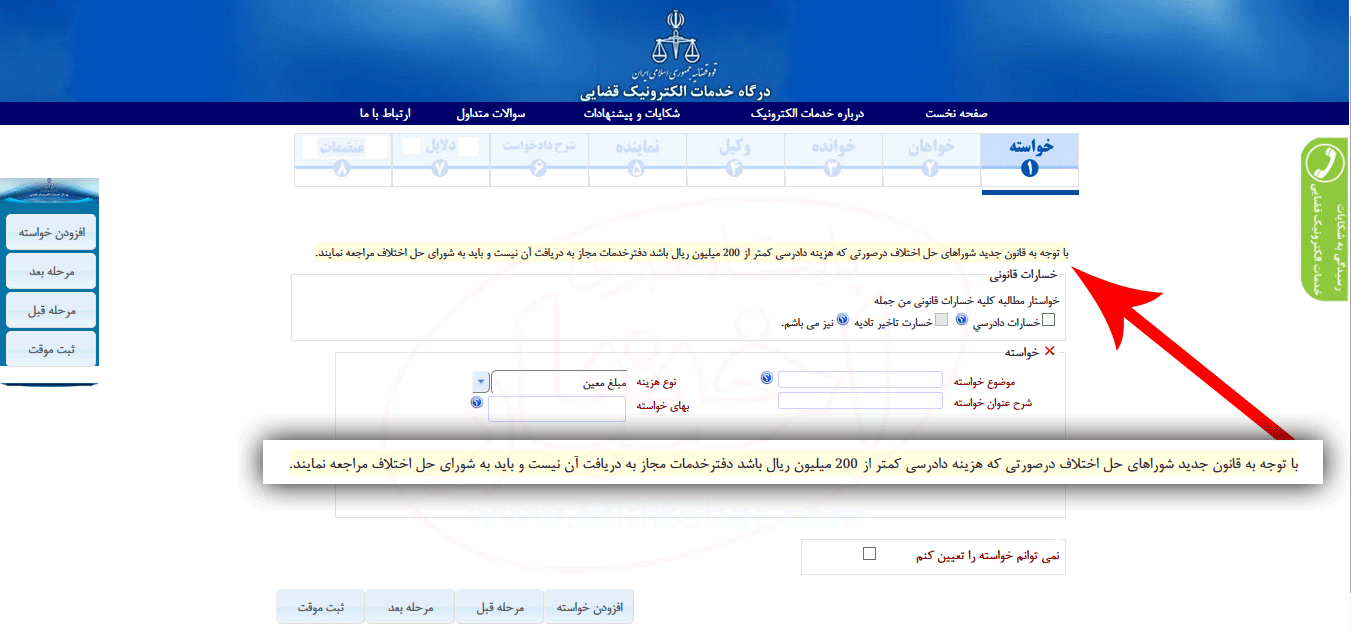Click bottom مرحله بعد button
The height and width of the screenshot is (629, 1351).
click(410, 607)
